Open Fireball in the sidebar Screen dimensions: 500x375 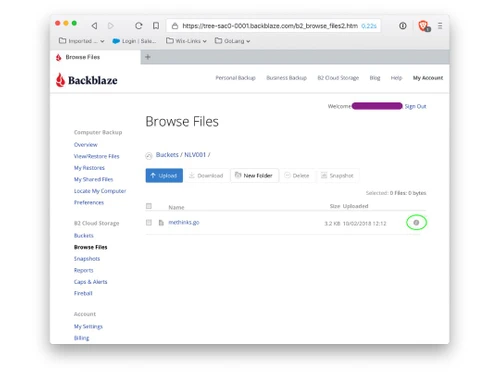click(x=83, y=293)
